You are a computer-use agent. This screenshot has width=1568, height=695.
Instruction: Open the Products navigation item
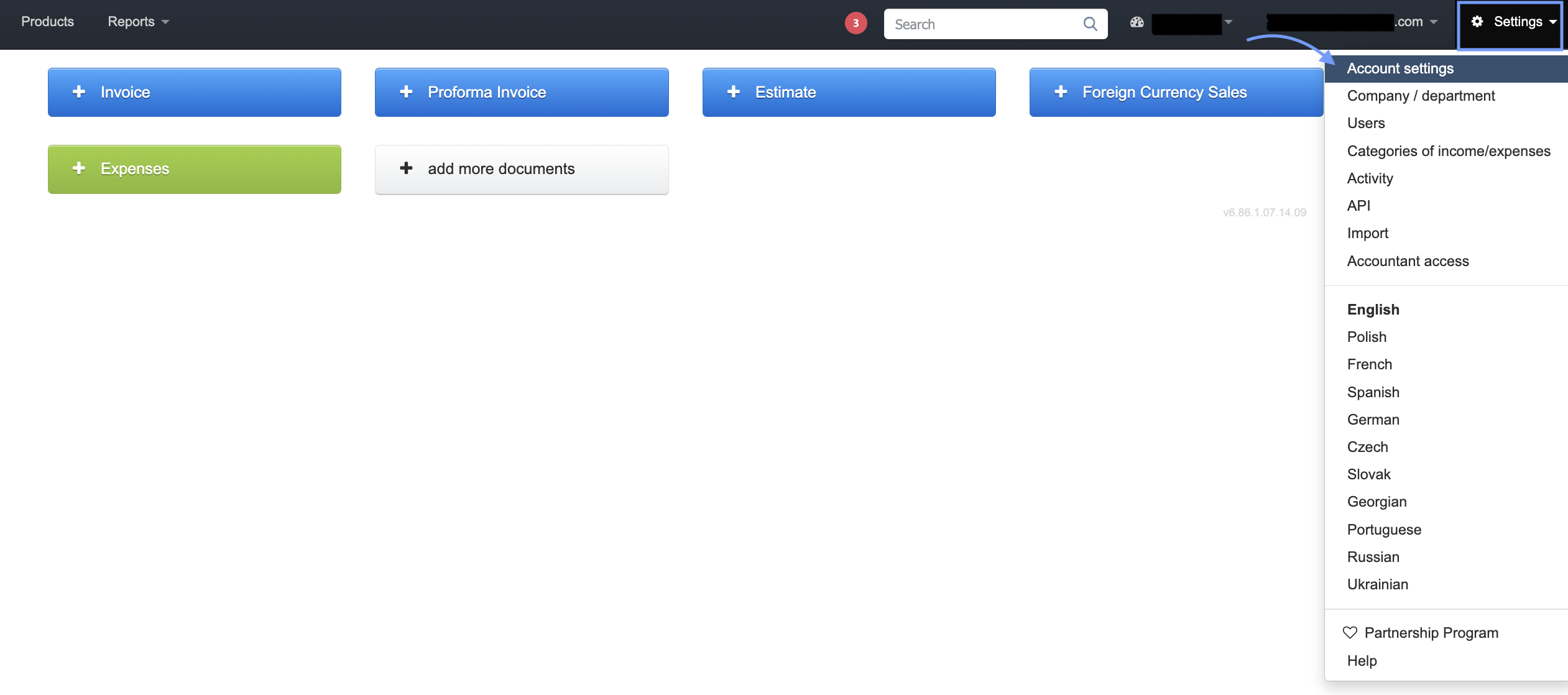coord(47,22)
